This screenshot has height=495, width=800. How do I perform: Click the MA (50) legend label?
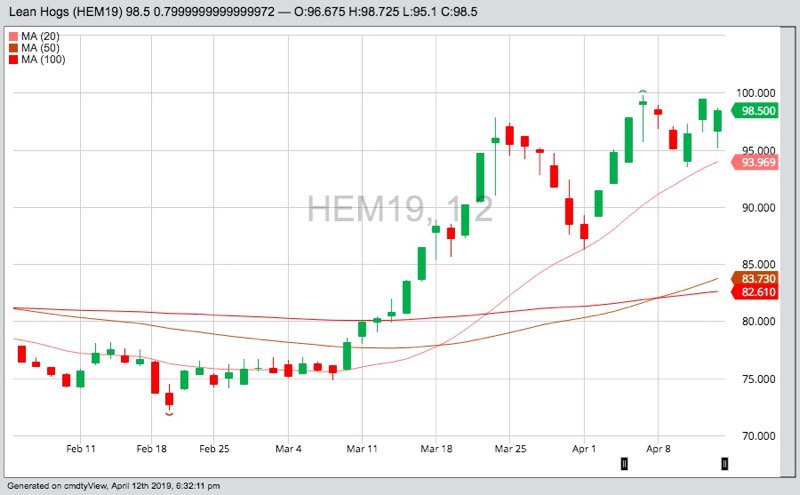click(40, 48)
